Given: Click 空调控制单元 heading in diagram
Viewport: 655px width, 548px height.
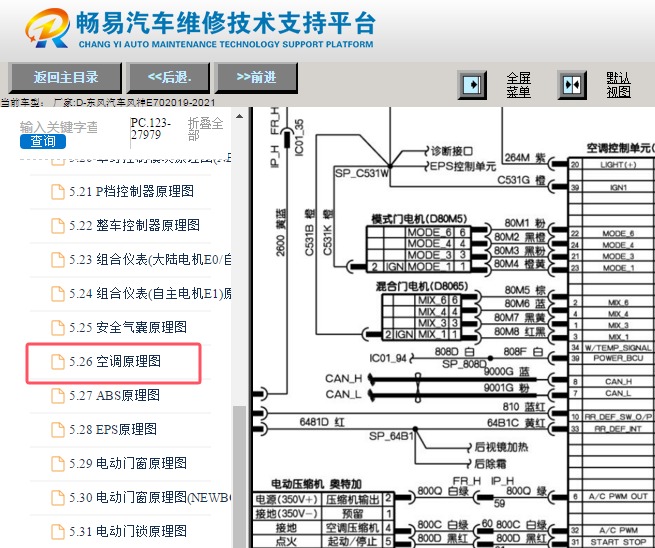Looking at the screenshot, I should [x=620, y=148].
